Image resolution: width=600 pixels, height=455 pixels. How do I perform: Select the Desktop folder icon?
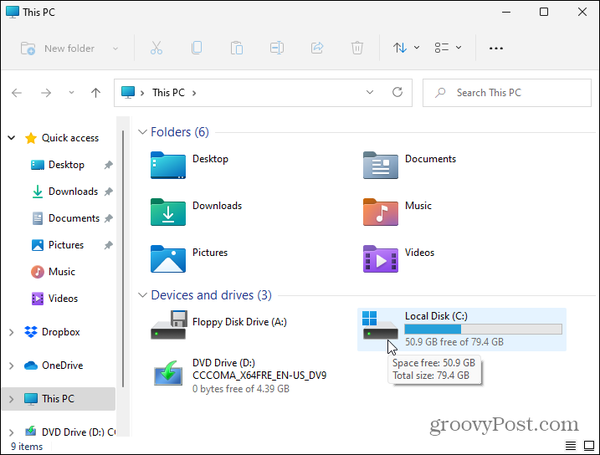click(168, 165)
